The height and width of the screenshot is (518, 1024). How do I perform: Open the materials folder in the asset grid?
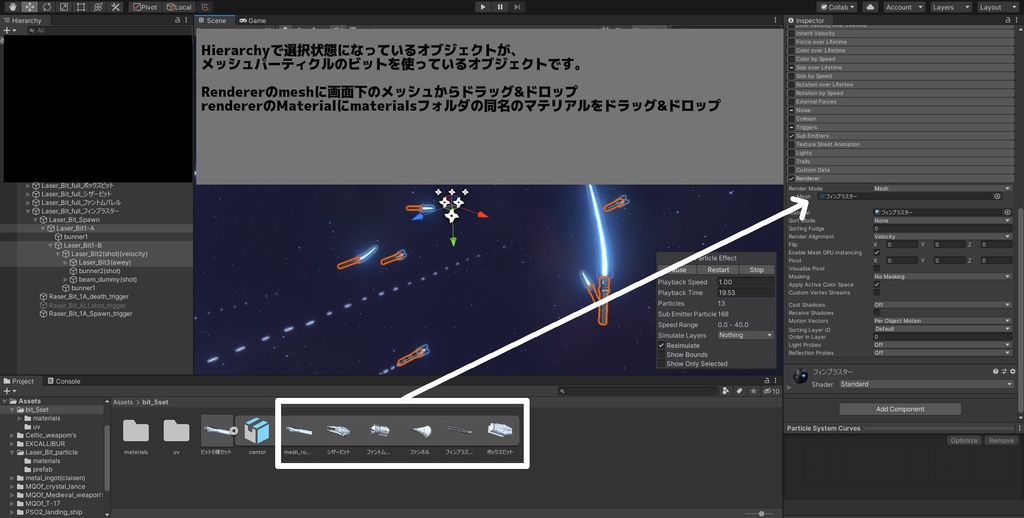tap(136, 435)
